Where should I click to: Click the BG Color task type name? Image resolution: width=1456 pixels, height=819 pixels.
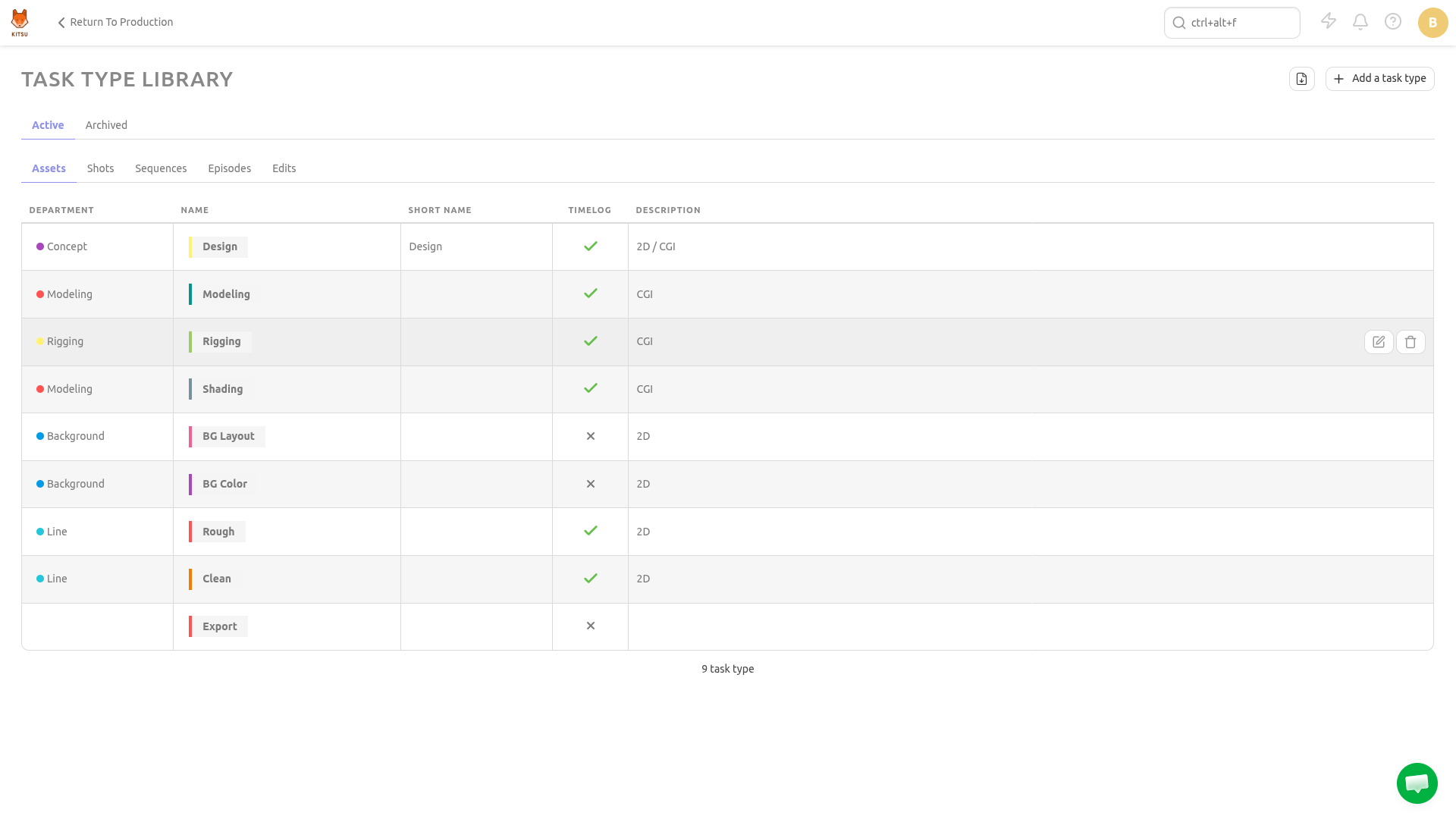pos(224,484)
